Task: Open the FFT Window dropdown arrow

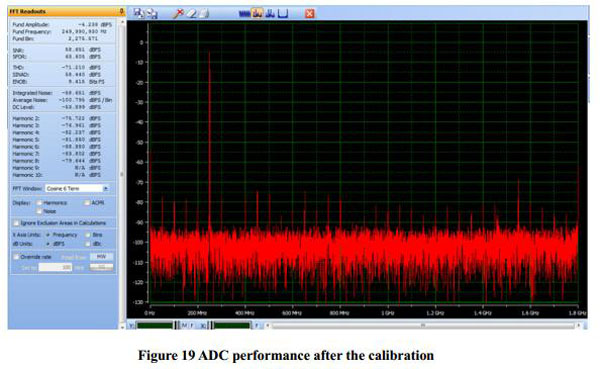Action: [106, 188]
